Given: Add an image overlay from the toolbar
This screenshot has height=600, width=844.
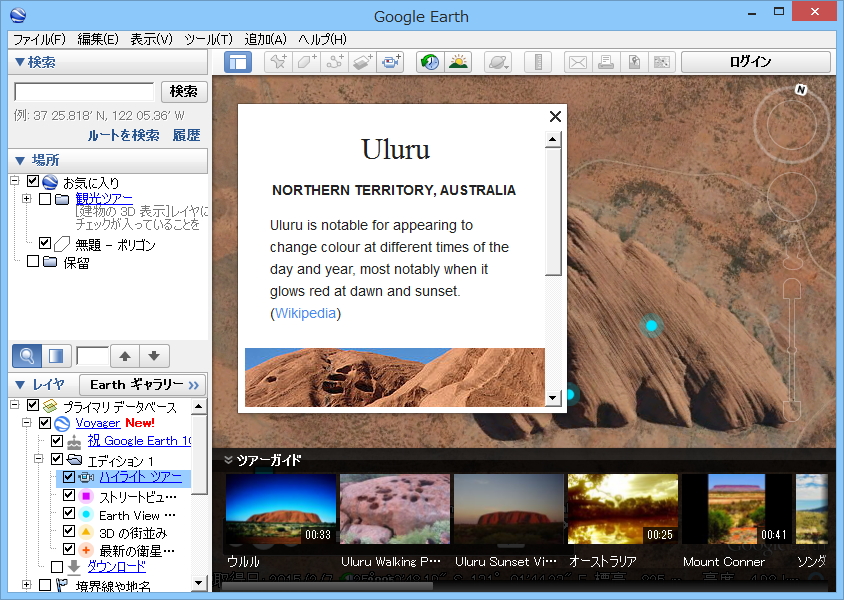Looking at the screenshot, I should pyautogui.click(x=362, y=62).
